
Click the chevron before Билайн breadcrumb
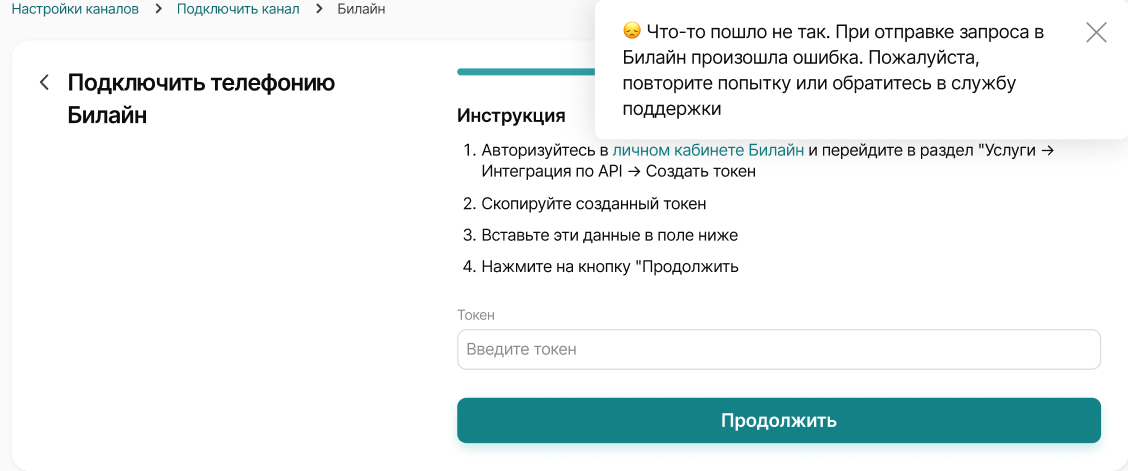point(319,9)
